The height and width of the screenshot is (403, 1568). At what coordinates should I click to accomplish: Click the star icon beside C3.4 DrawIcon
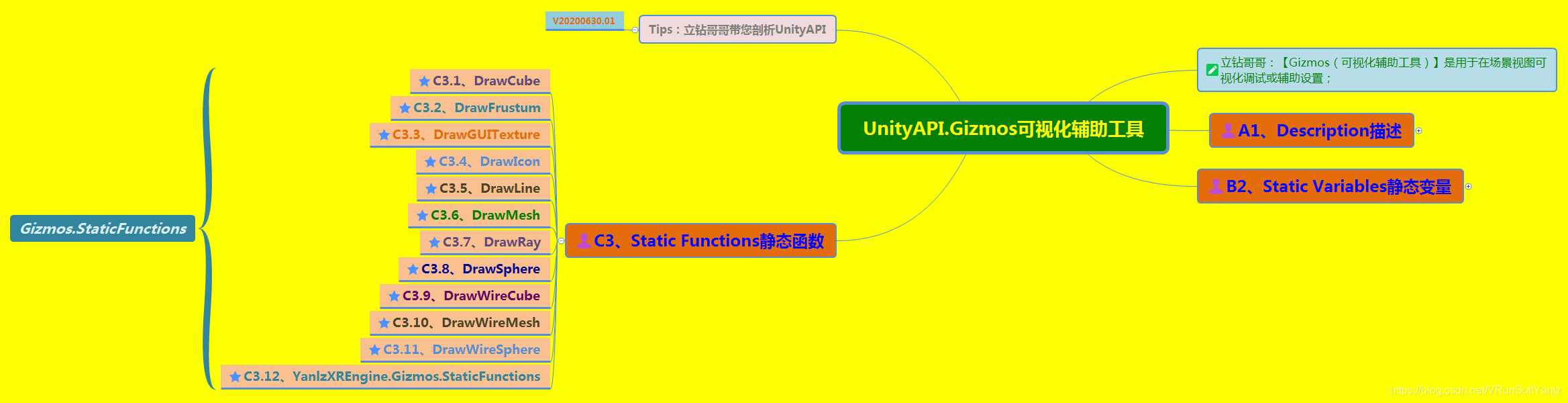[x=430, y=162]
